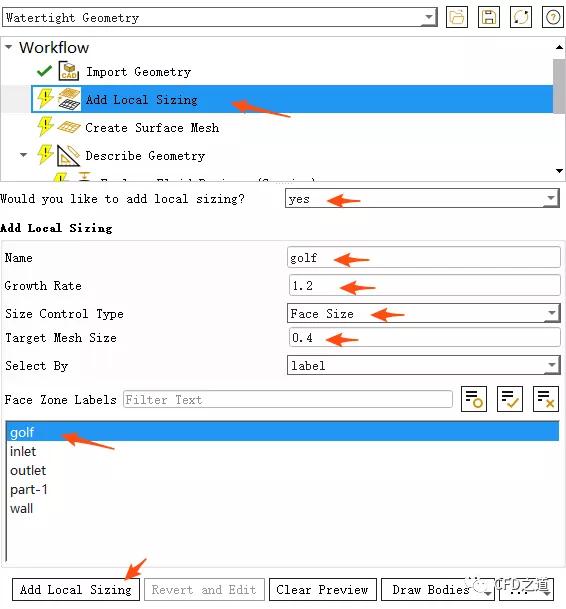Viewport: 566px width, 609px height.
Task: Click the Name field containing golf
Action: click(x=424, y=258)
